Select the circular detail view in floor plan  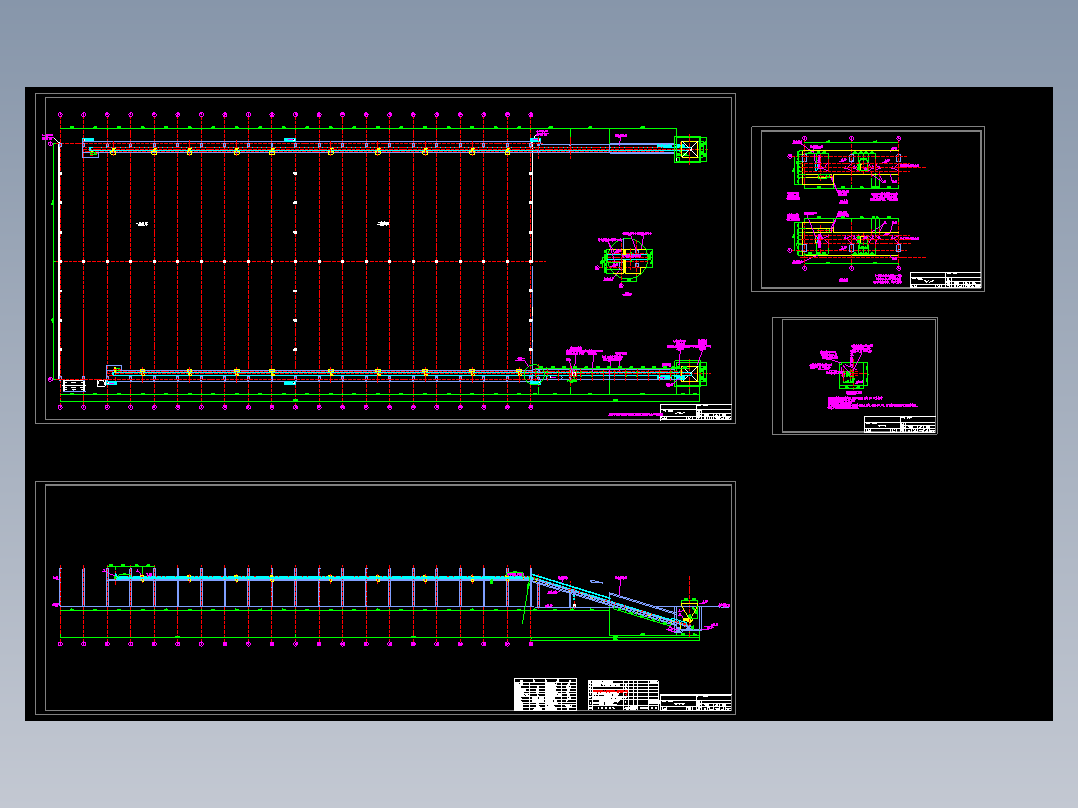click(x=627, y=259)
